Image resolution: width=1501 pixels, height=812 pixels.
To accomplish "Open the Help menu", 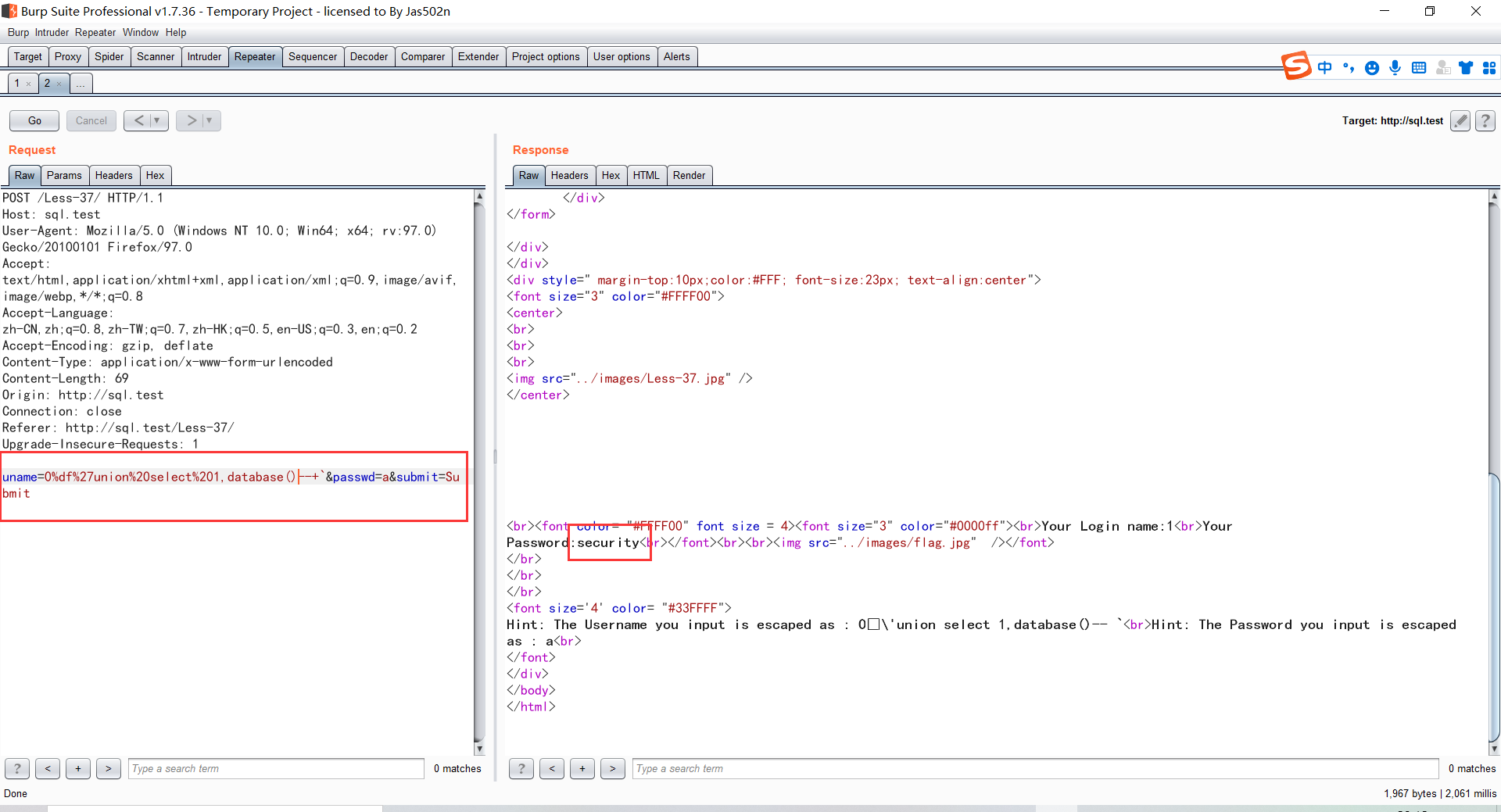I will click(176, 32).
